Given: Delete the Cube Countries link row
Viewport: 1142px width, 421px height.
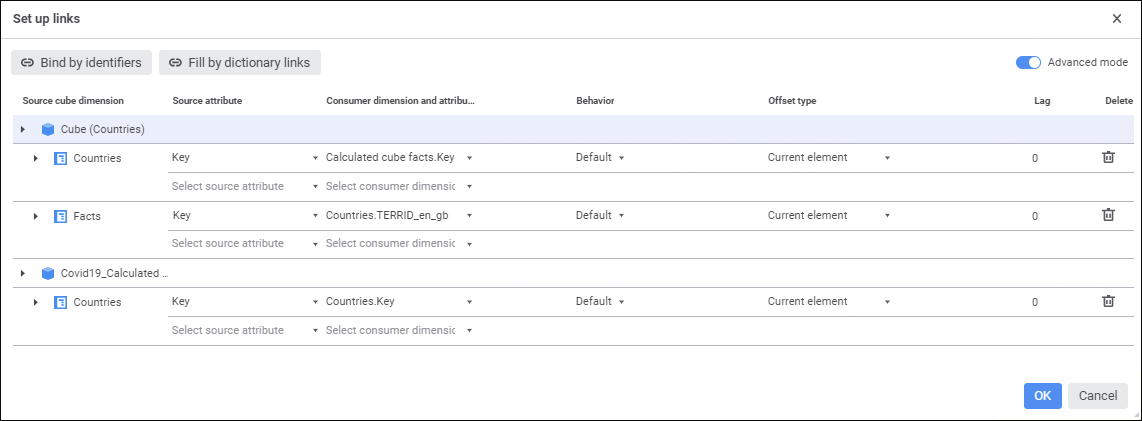Looking at the screenshot, I should [1108, 158].
